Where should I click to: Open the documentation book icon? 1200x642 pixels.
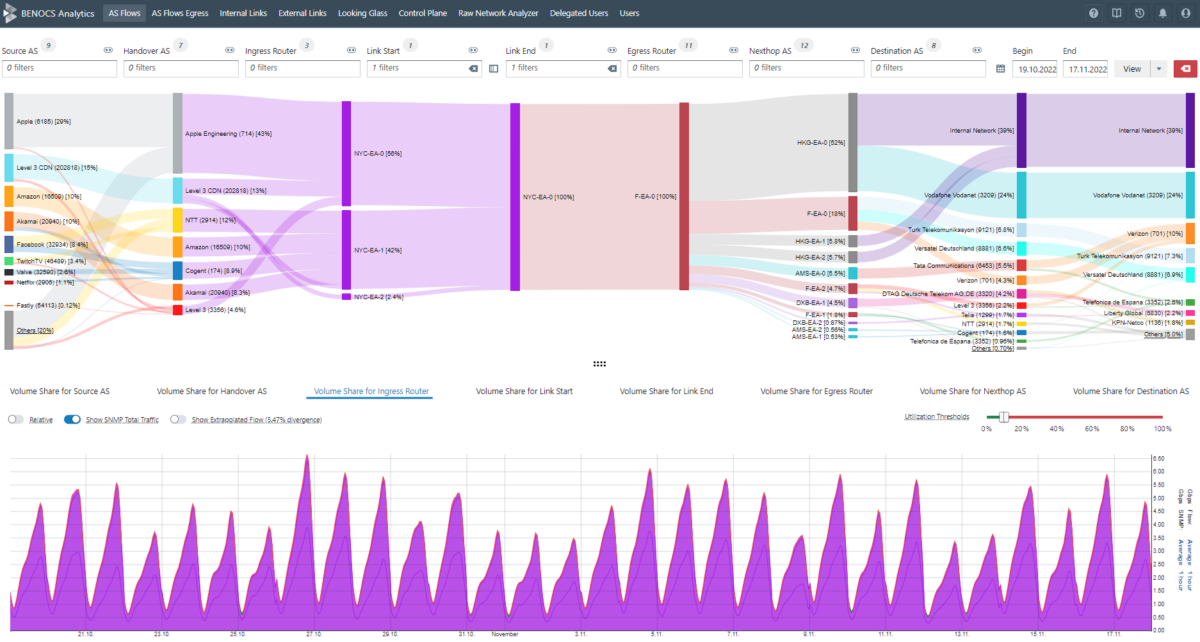coord(1115,12)
